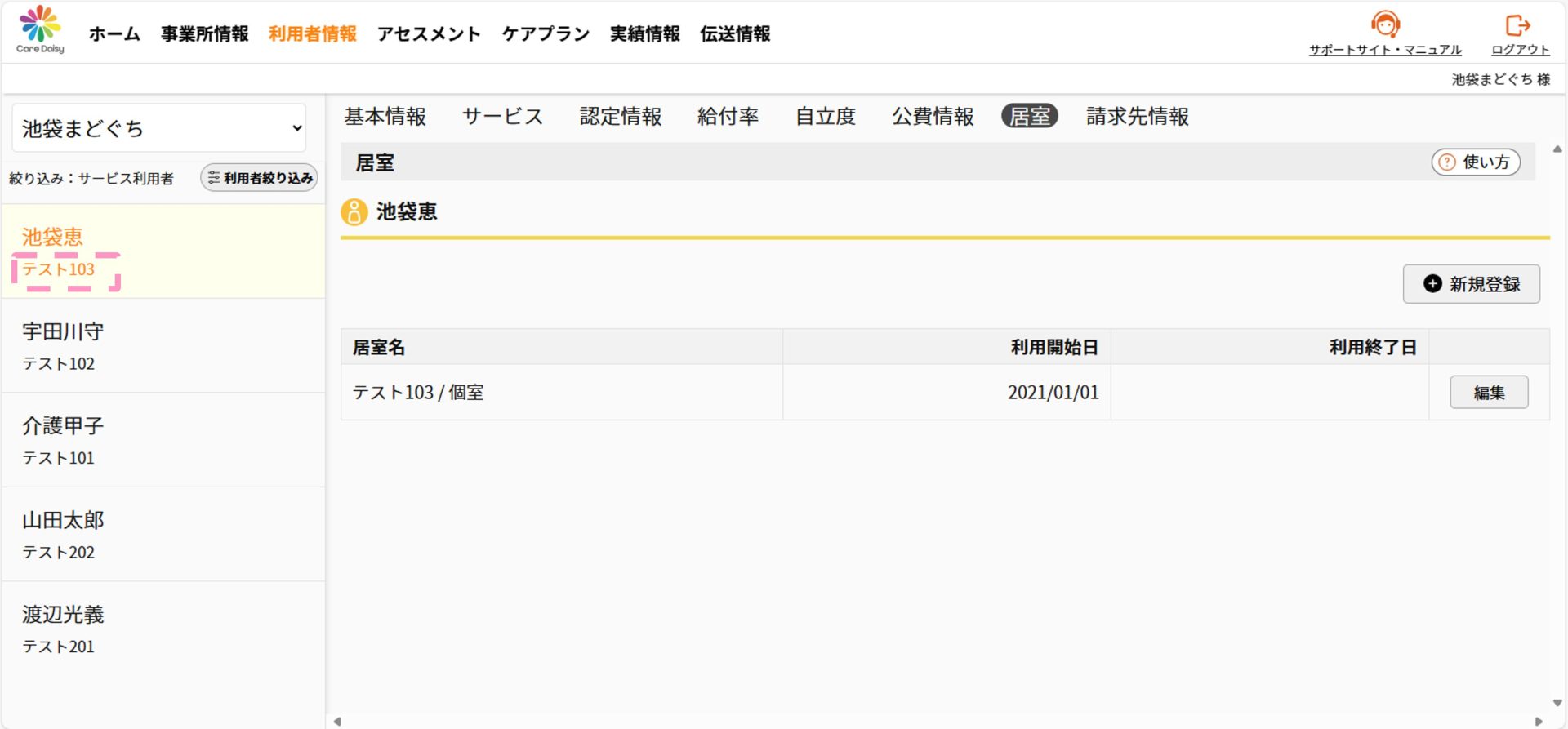Select user 山田太郎 in the list
The width and height of the screenshot is (1568, 729).
coord(163,535)
